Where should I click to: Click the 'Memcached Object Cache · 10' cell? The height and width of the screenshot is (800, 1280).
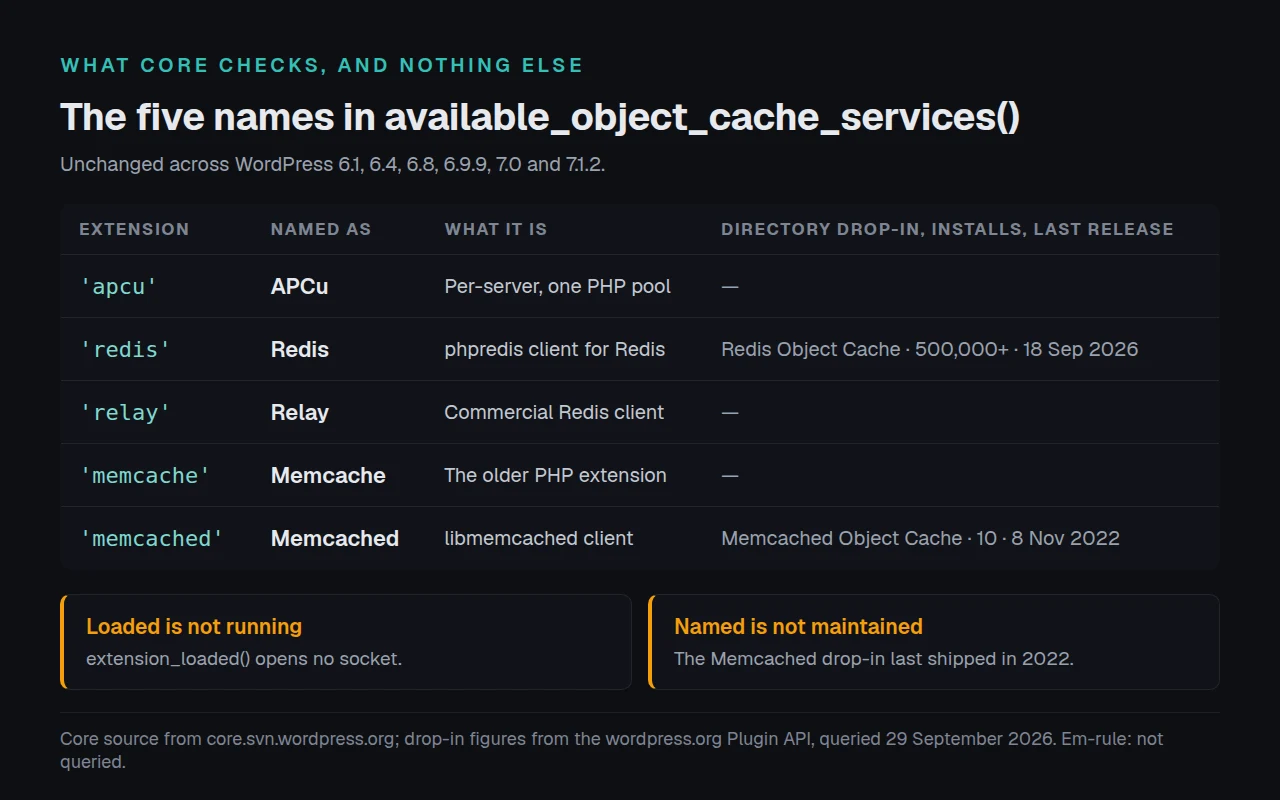[920, 538]
